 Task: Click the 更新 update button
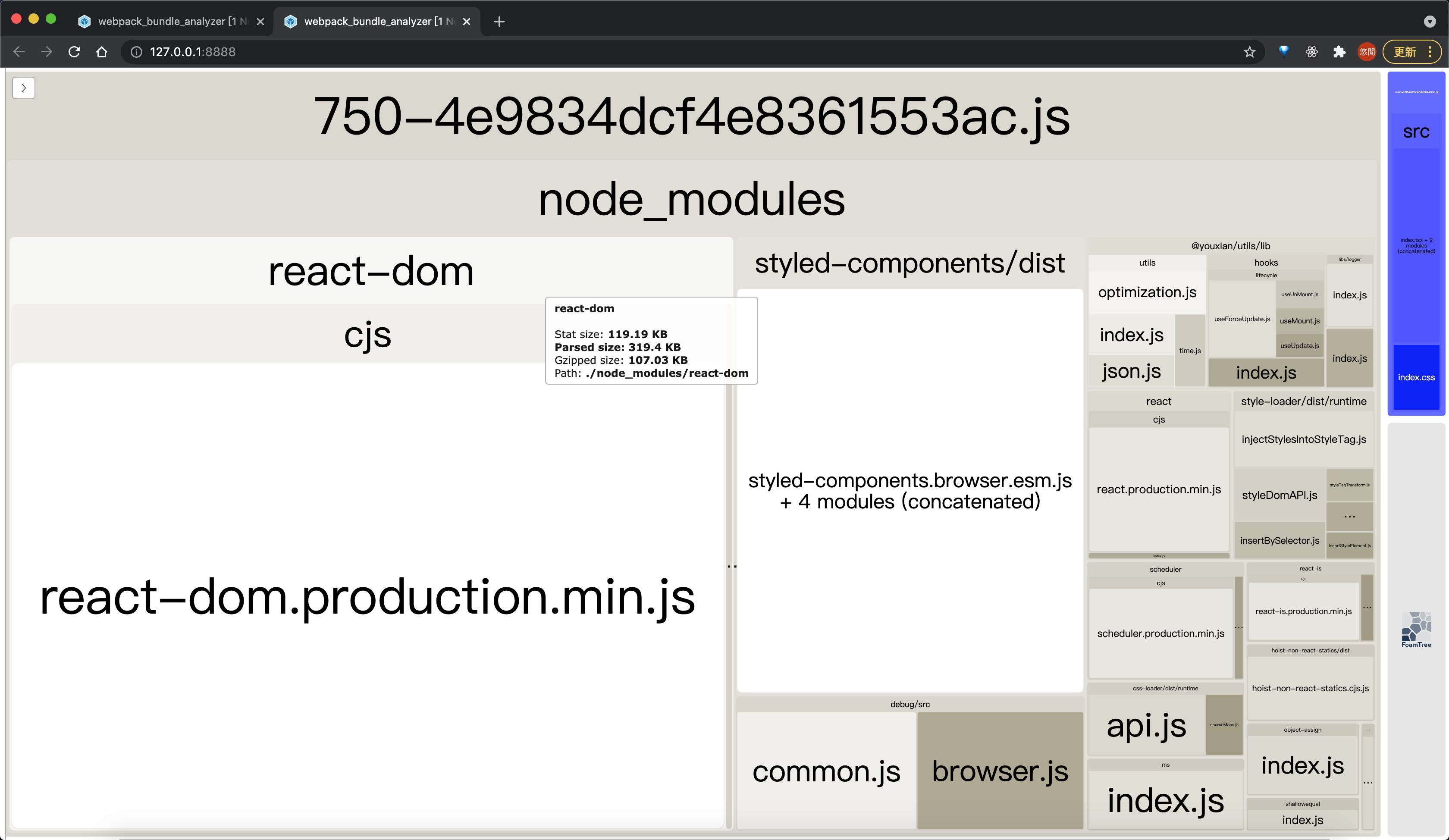pos(1405,52)
